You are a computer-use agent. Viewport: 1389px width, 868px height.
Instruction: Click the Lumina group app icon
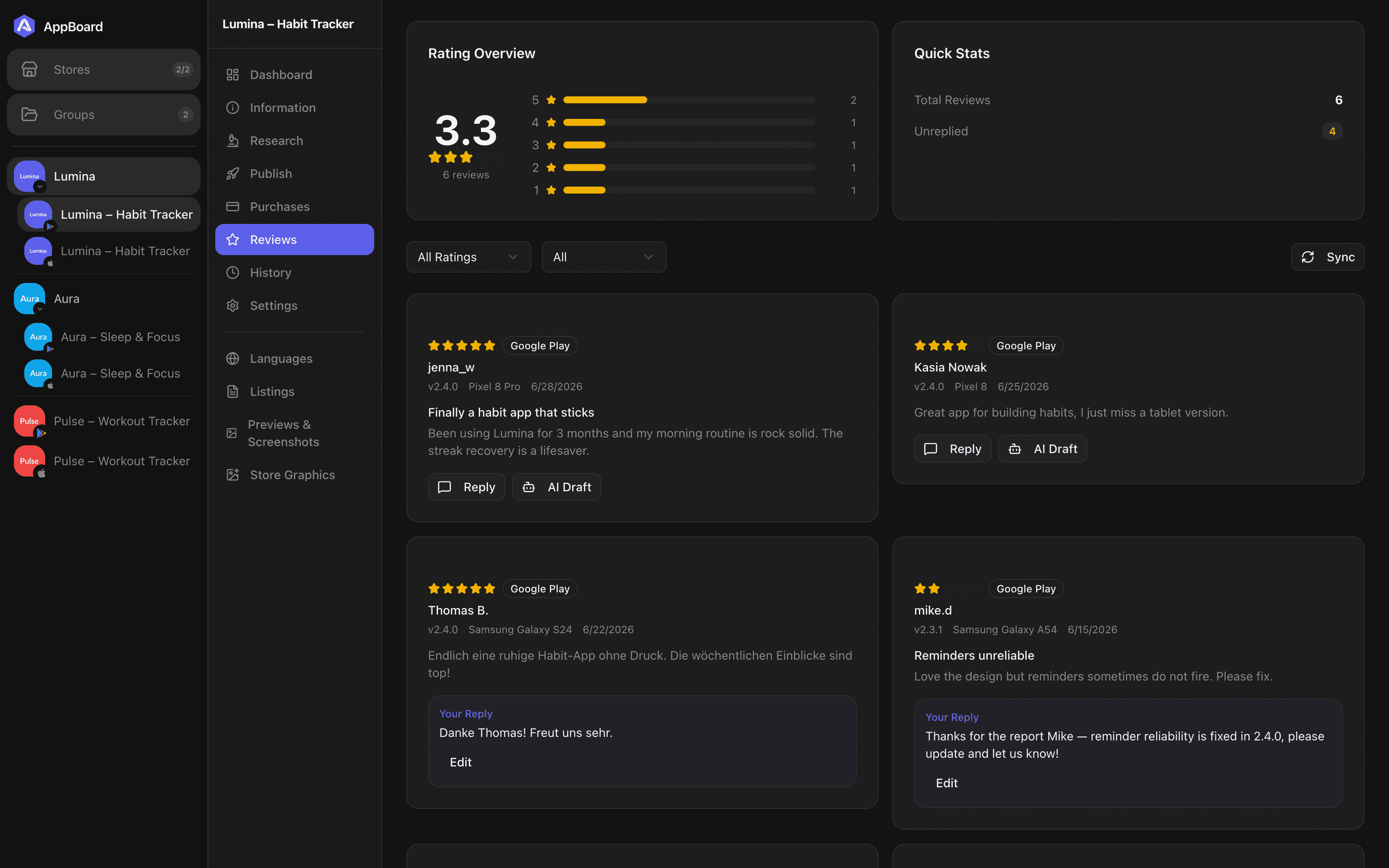[29, 176]
